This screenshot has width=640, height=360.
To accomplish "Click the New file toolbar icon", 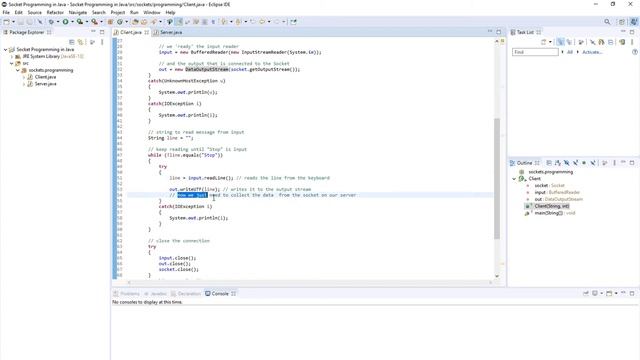I will 7,22.
